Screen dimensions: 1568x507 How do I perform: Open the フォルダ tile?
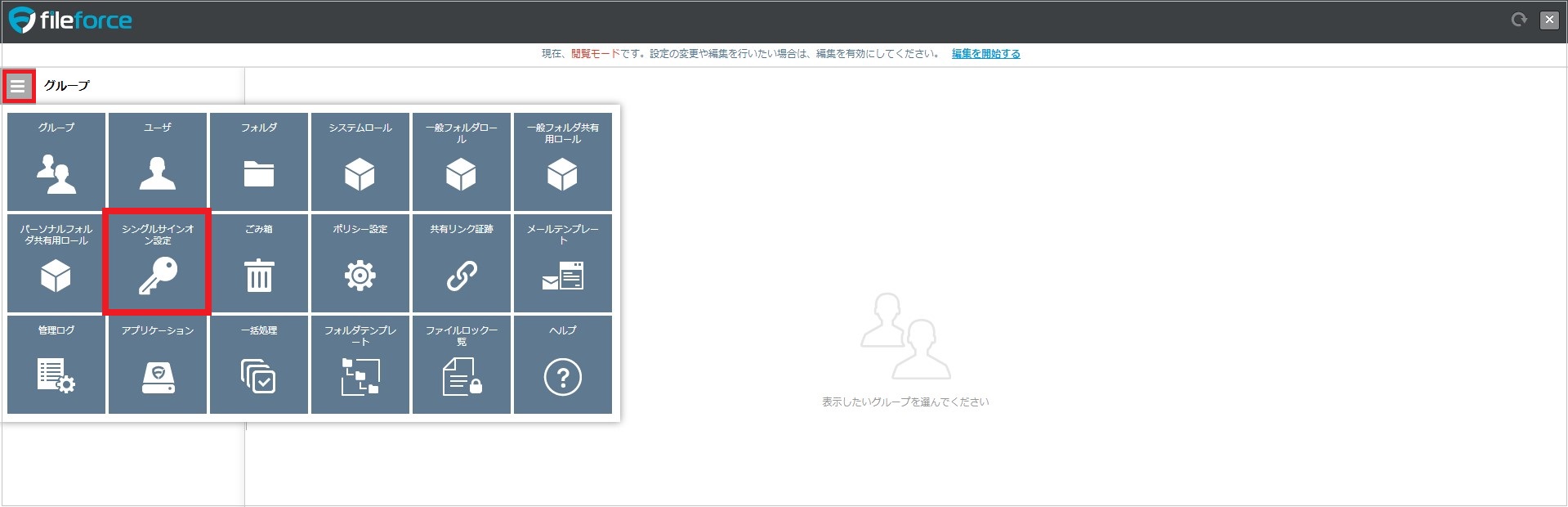[x=259, y=162]
